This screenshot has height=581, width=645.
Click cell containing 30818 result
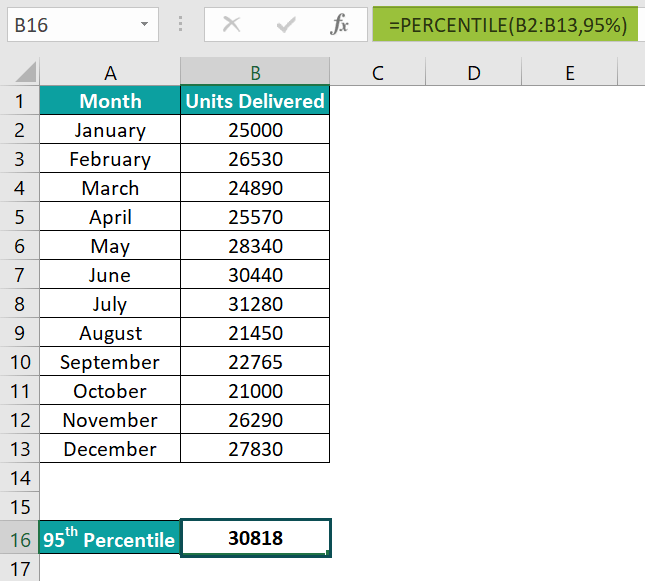255,538
